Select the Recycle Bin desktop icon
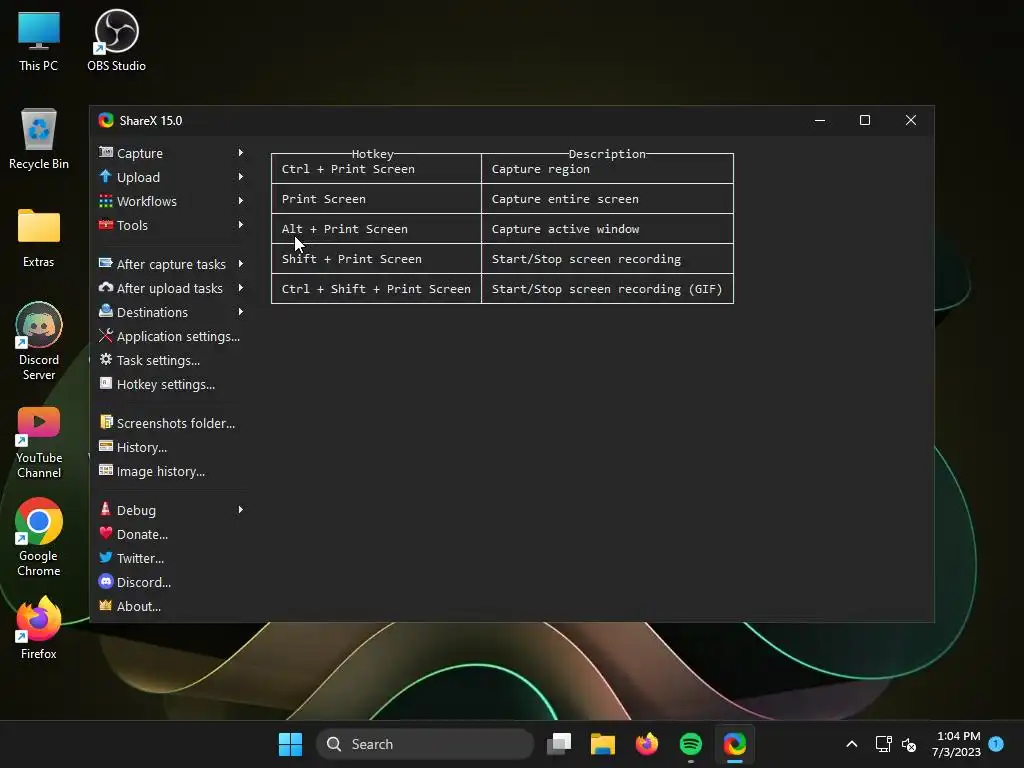This screenshot has height=768, width=1024. point(39,139)
